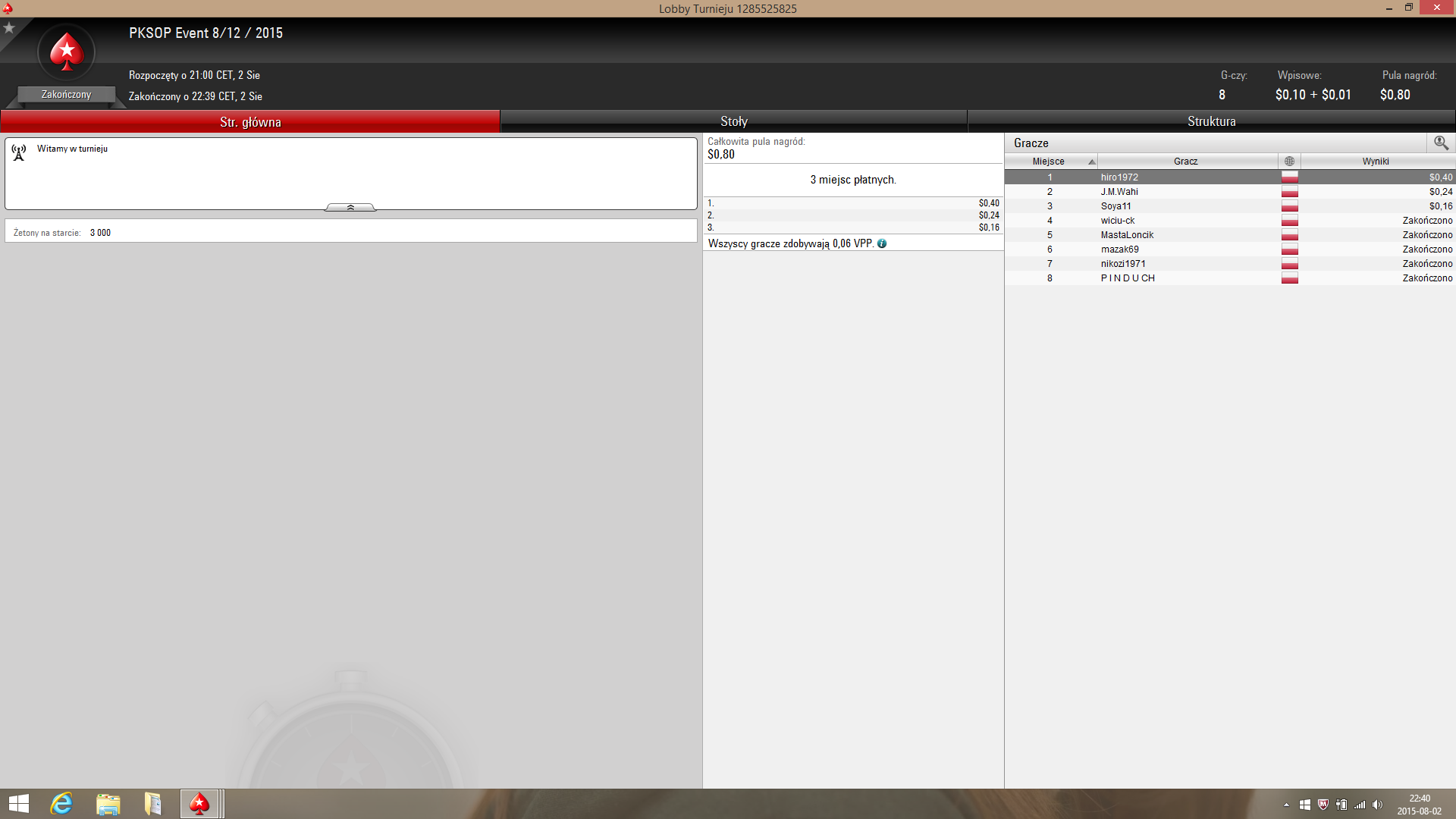Click the favorite star icon in lobby corner
The width and height of the screenshot is (1456, 819).
click(x=9, y=28)
